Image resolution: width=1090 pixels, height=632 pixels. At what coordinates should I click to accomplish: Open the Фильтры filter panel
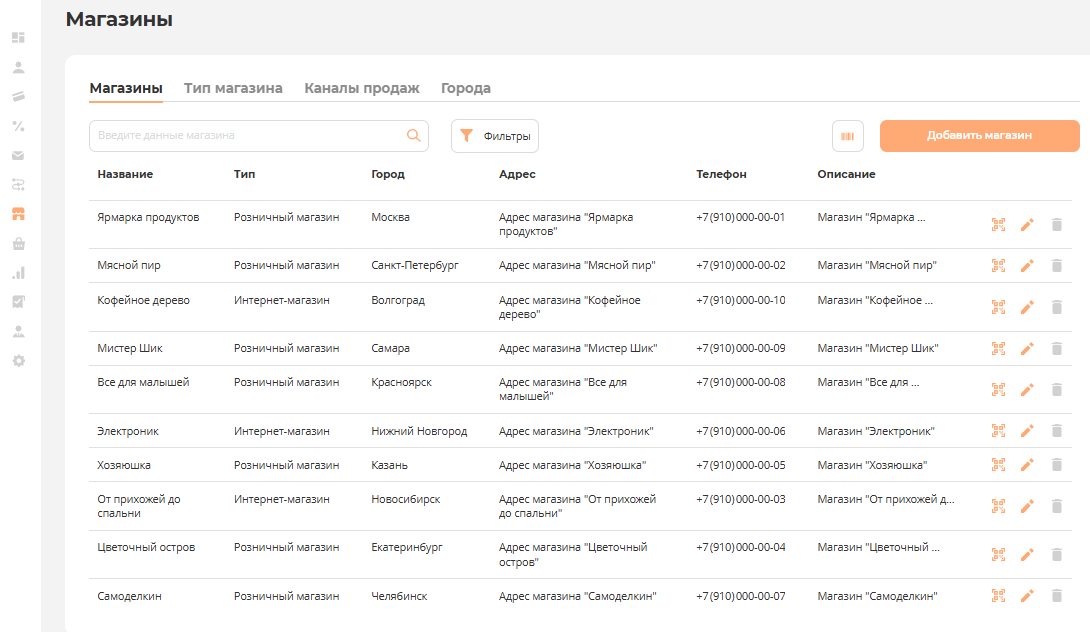tap(495, 136)
